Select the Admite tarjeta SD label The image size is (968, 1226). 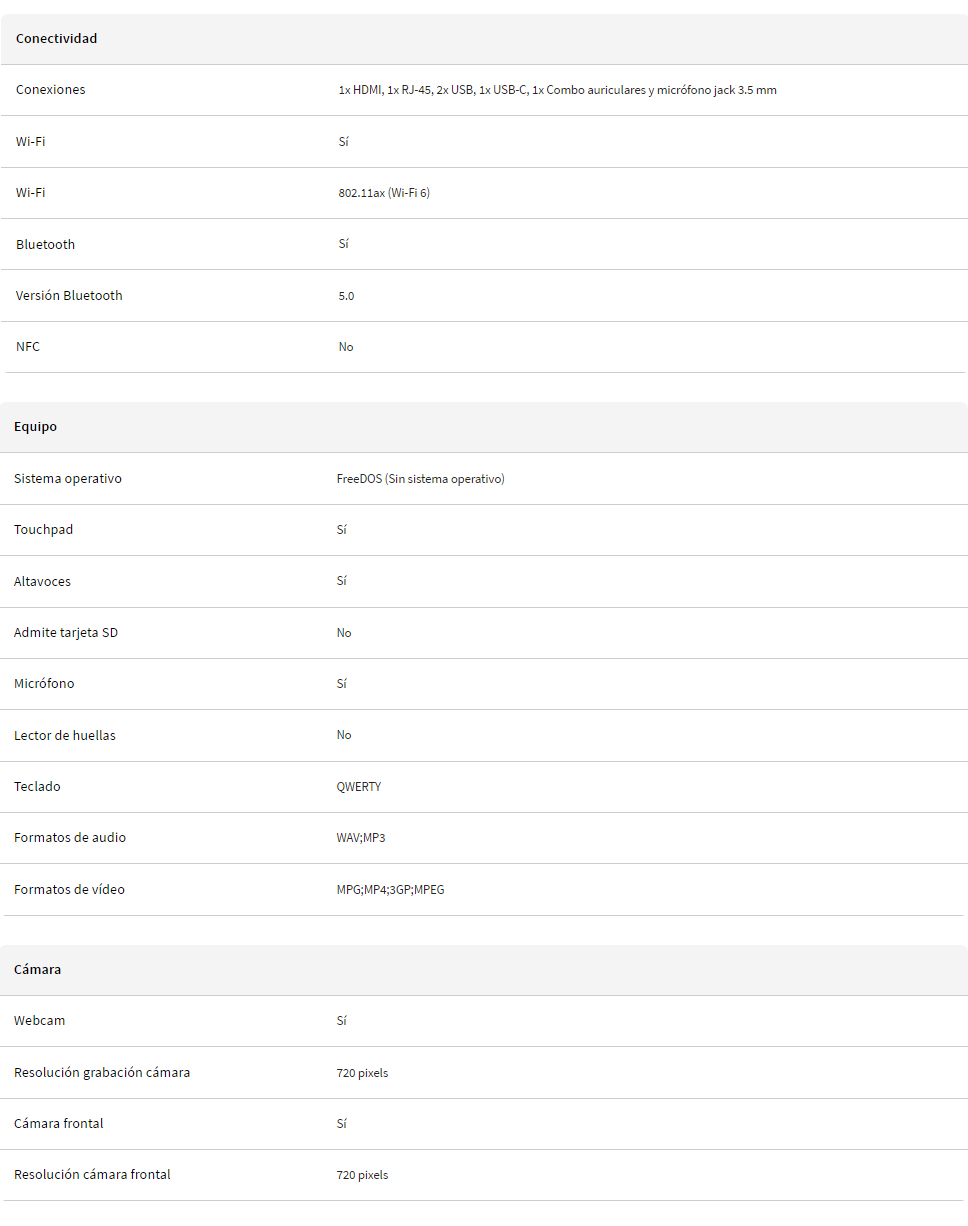(66, 633)
